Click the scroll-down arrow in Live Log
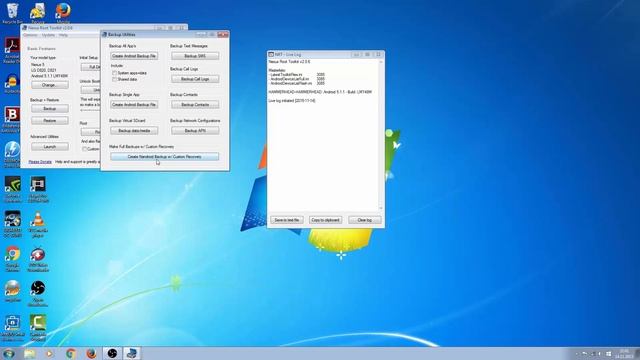Screen dimensions: 640x360 [x=381, y=208]
